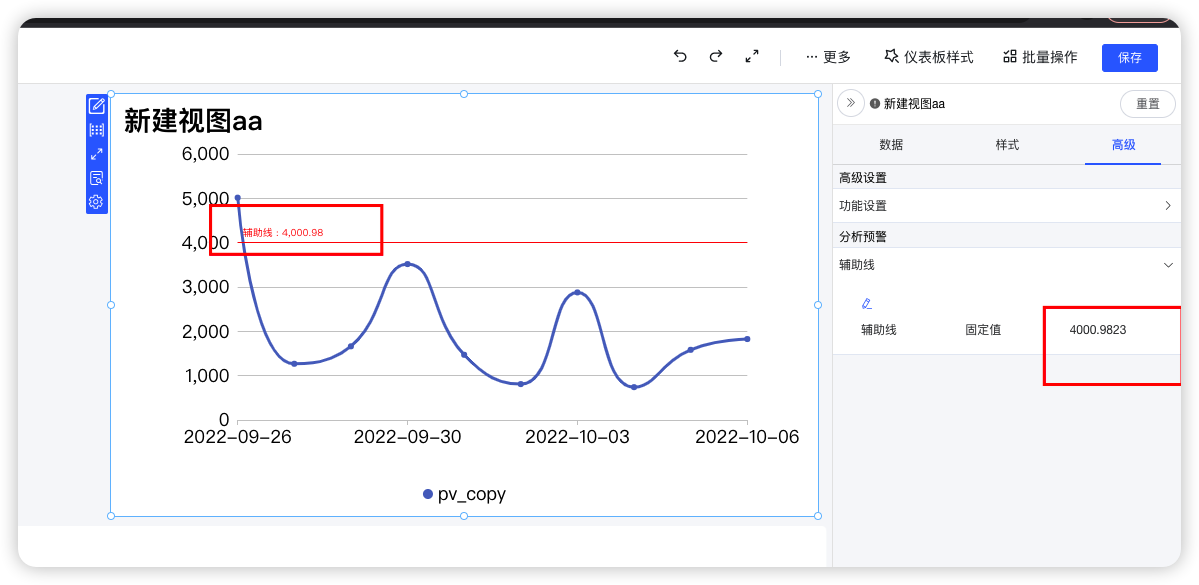This screenshot has height=585, width=1199.
Task: Switch to the 数据 tab
Action: pyautogui.click(x=891, y=145)
